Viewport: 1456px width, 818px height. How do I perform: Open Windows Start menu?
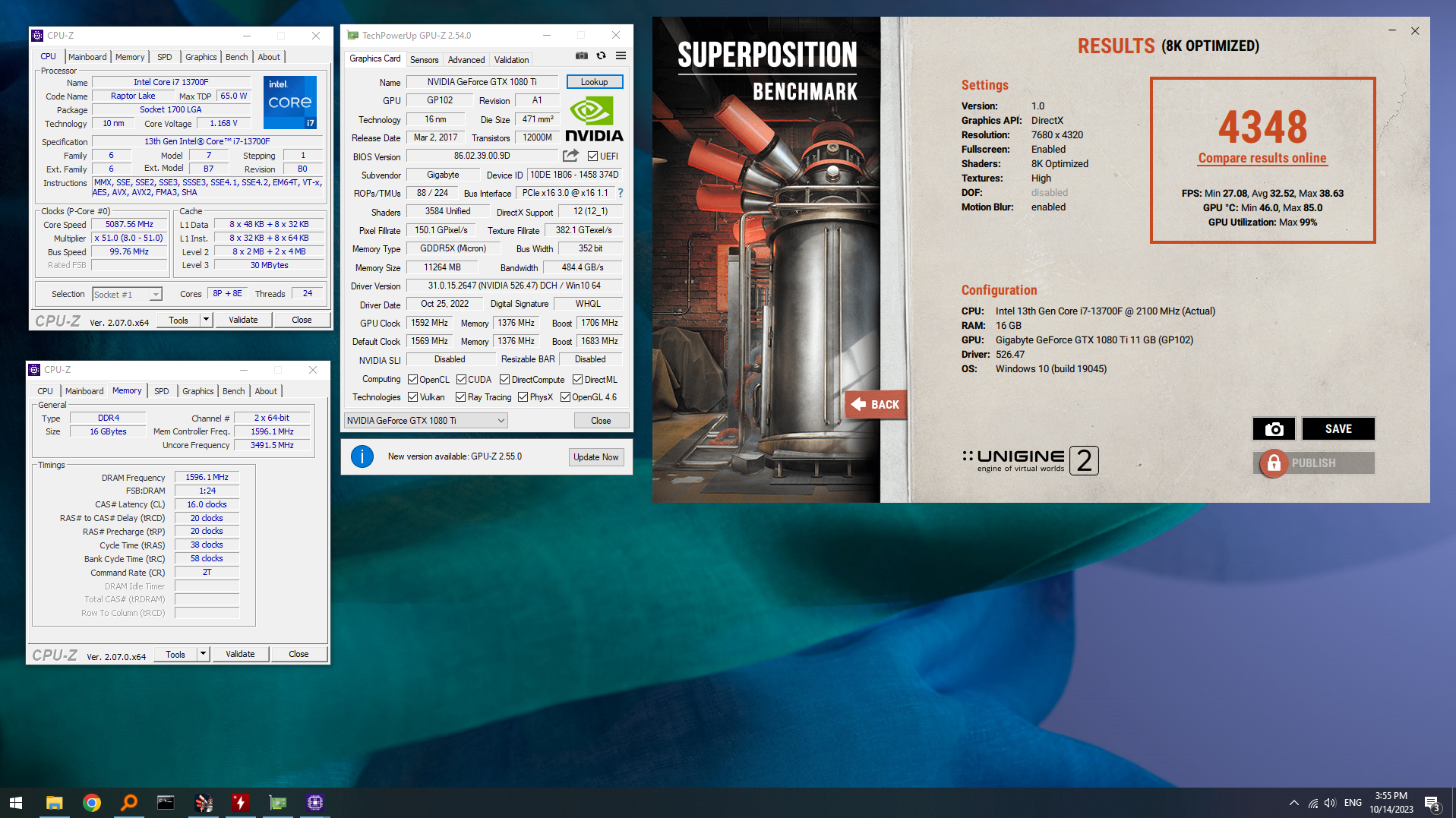(x=16, y=803)
